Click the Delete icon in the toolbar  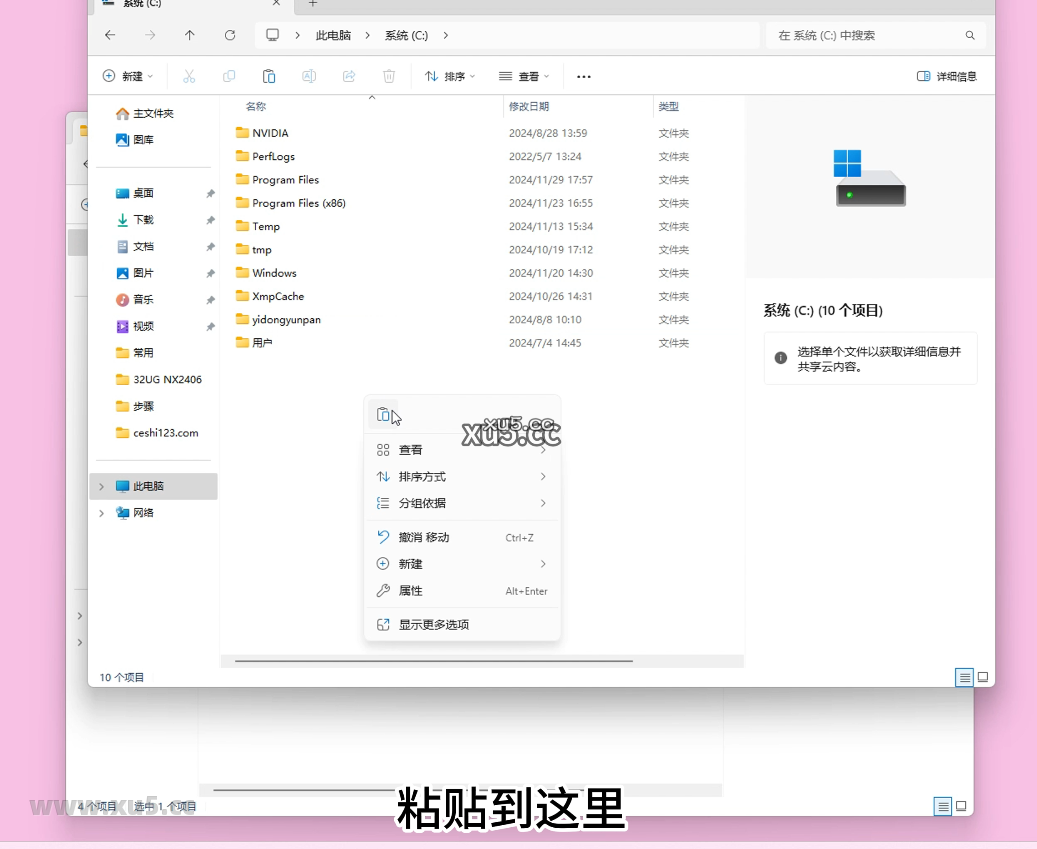[388, 75]
